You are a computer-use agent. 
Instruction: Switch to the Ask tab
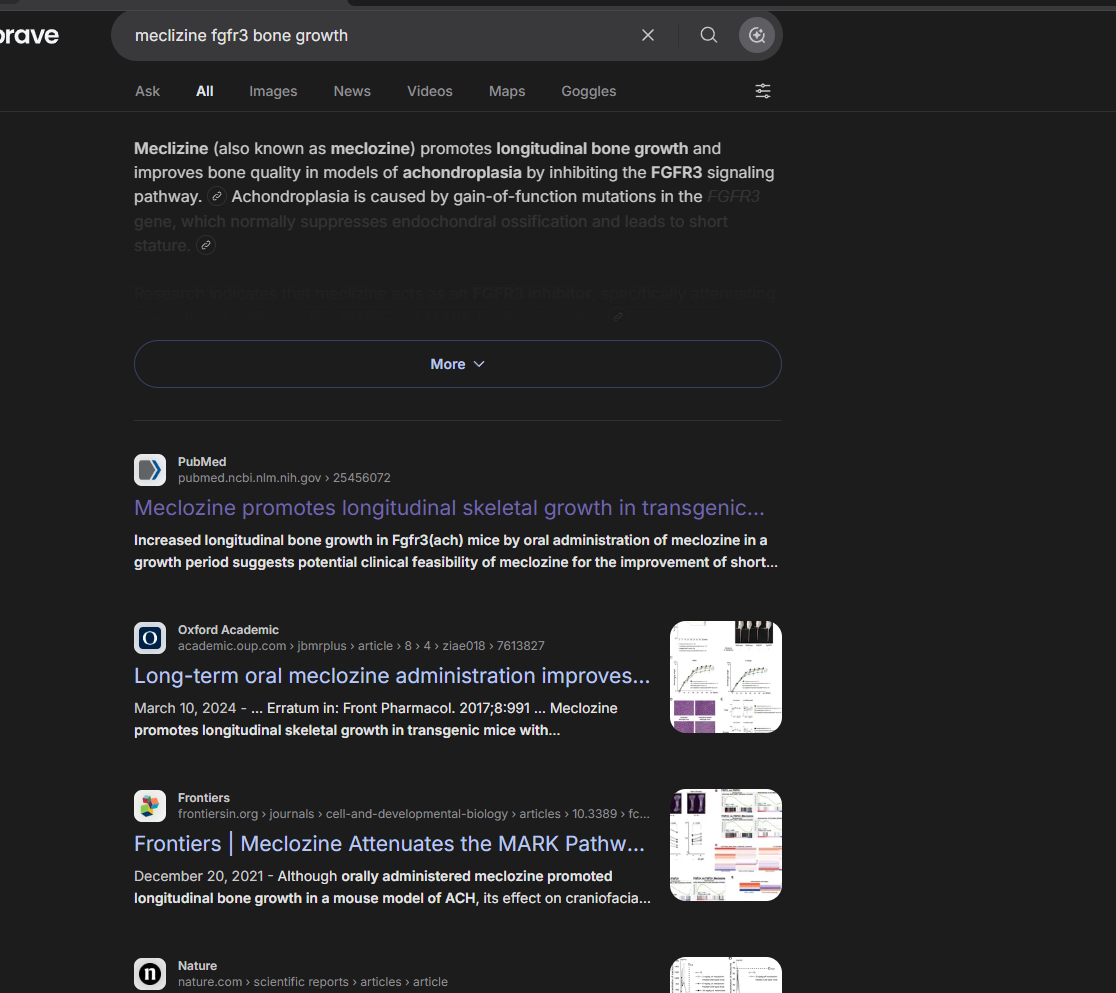pos(147,91)
